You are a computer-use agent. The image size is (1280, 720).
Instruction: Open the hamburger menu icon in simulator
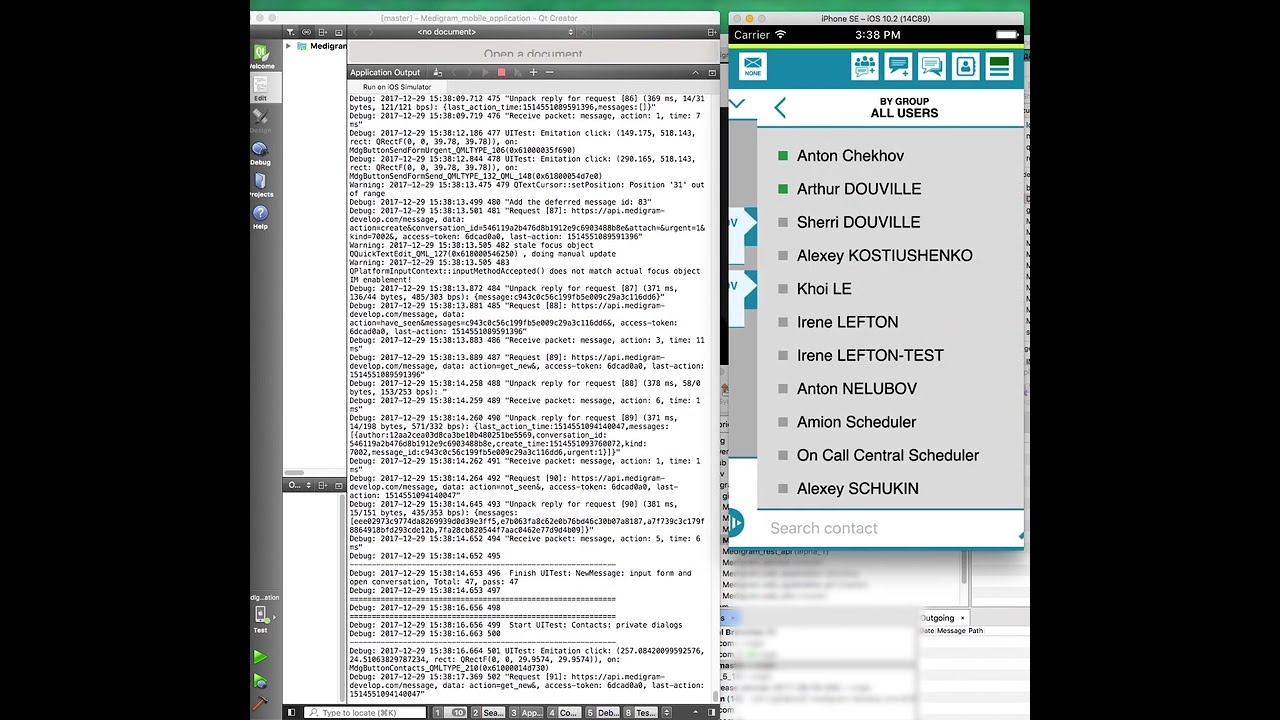pyautogui.click(x=999, y=67)
